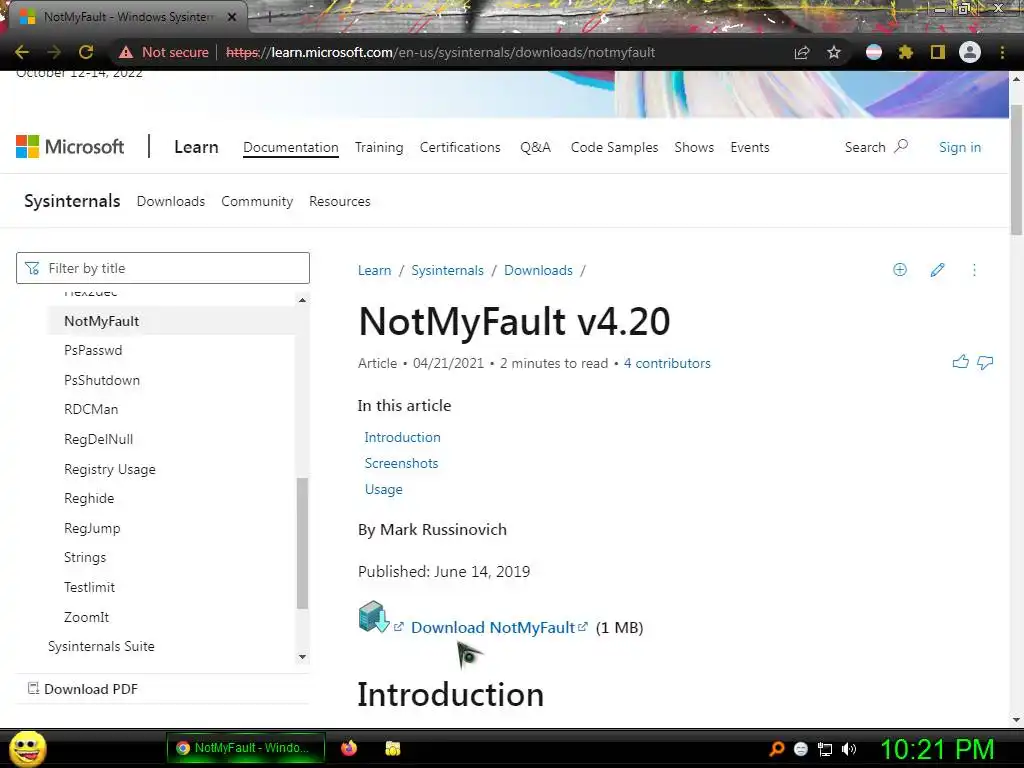Viewport: 1024px width, 768px height.
Task: Click the browser forward arrow
Action: (54, 52)
